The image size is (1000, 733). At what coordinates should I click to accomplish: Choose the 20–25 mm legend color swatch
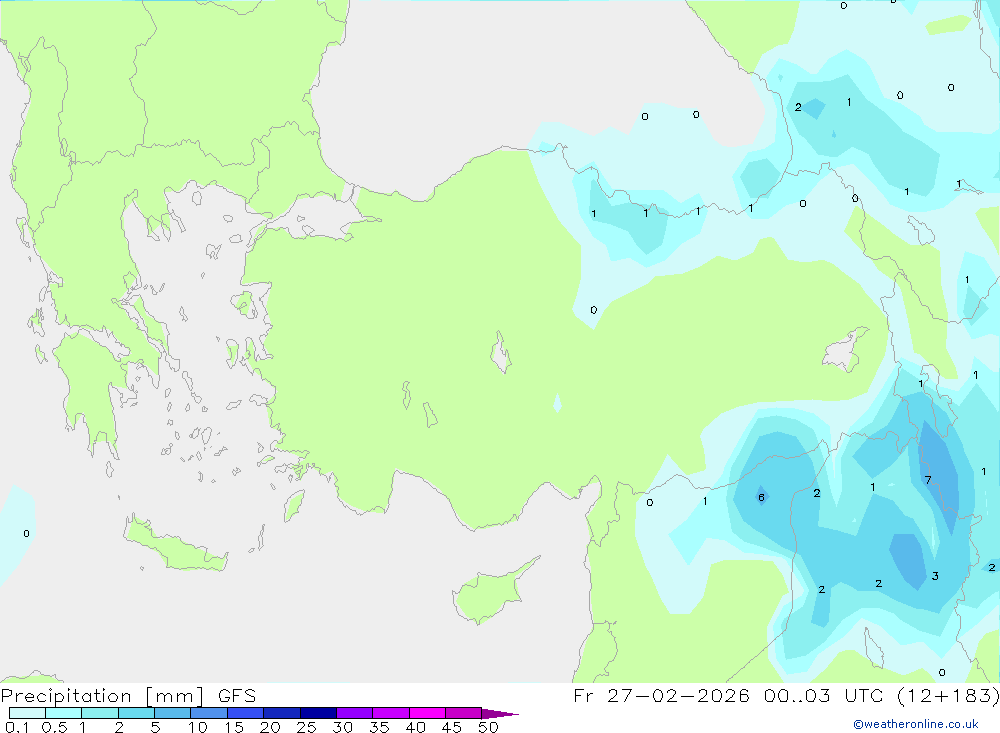282,713
